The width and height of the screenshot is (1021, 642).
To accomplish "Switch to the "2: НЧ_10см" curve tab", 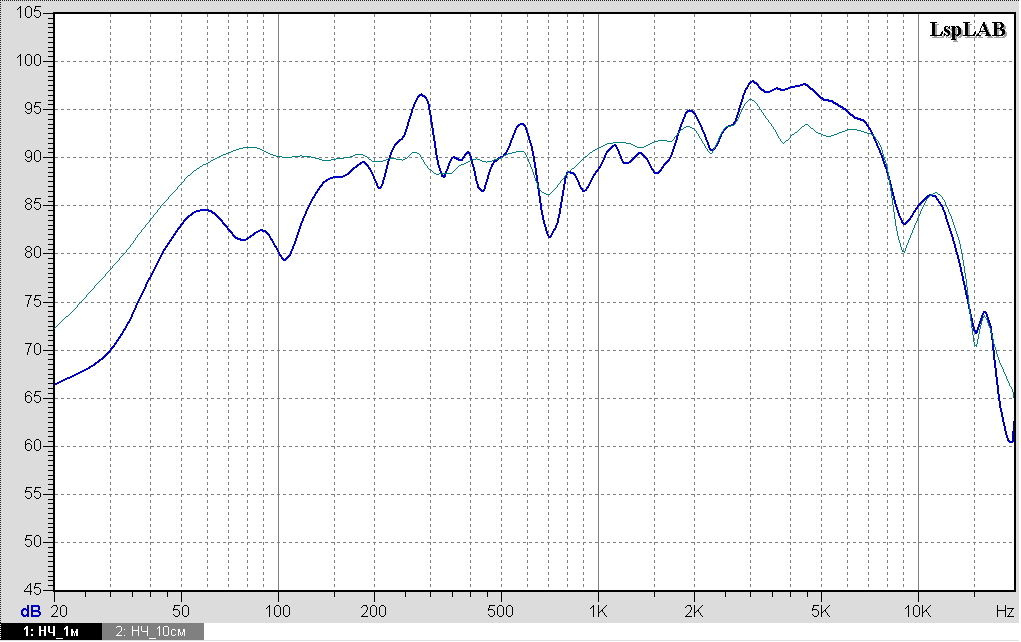I will pos(152,631).
